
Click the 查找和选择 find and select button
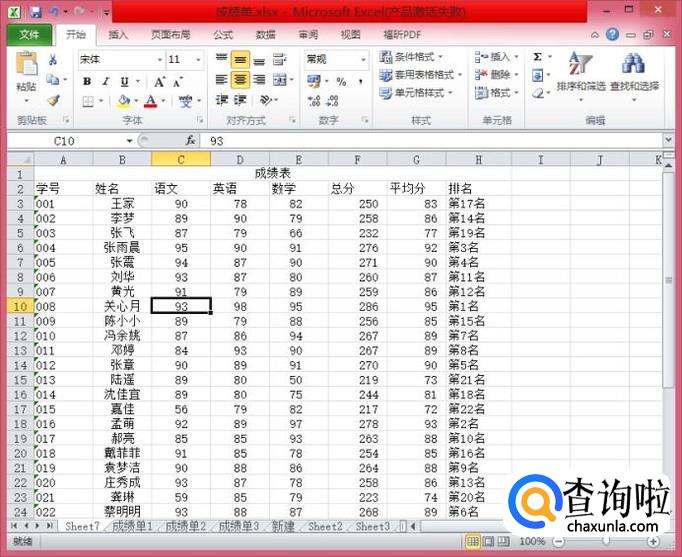[x=634, y=75]
